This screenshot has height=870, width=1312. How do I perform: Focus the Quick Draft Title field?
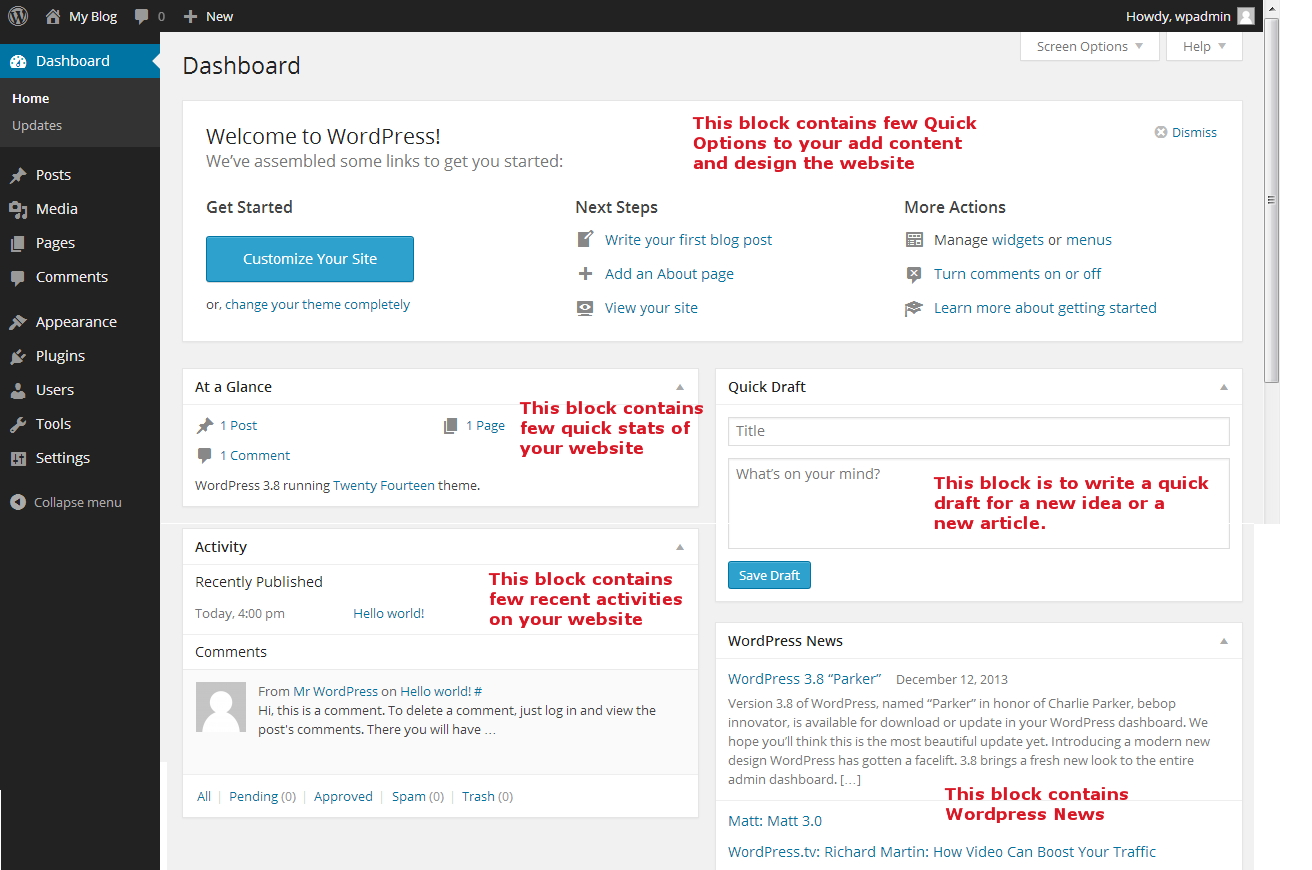978,431
